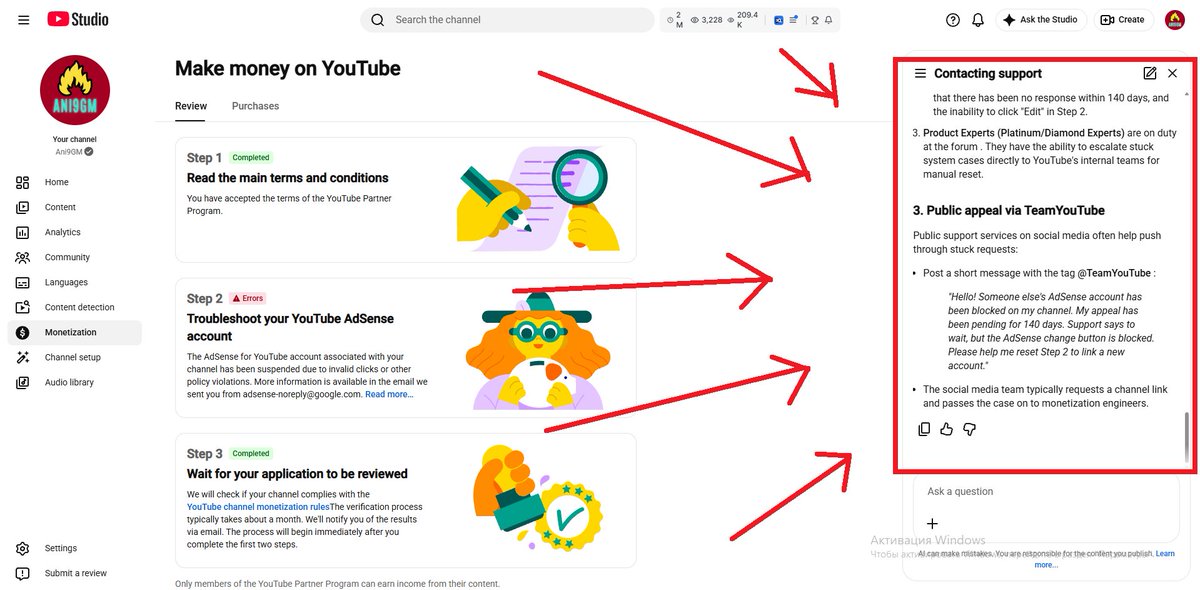Click the plus attach button in chat
1200x590 pixels.
pyautogui.click(x=932, y=523)
